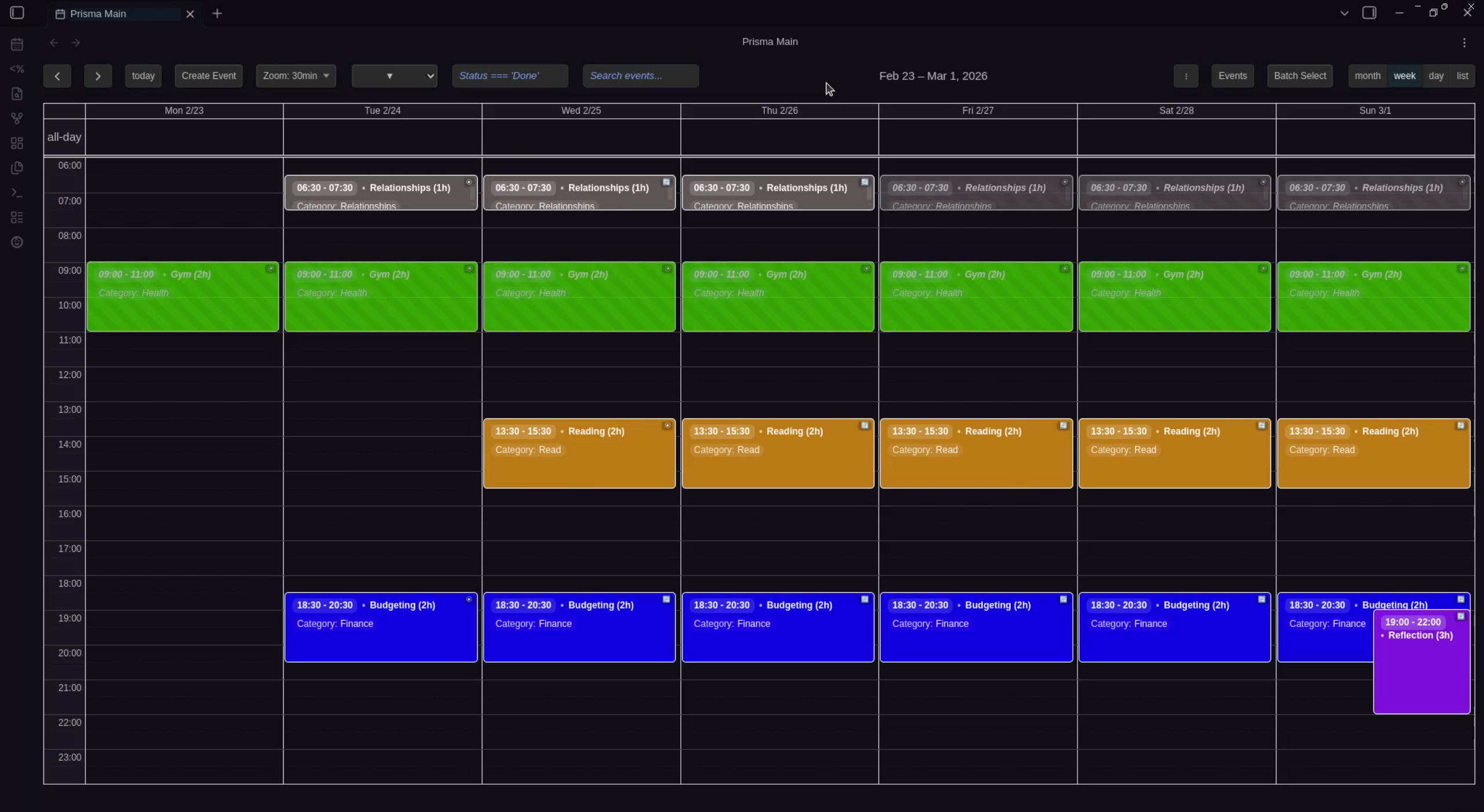Open the copy pages icon in sidebar

(x=17, y=168)
